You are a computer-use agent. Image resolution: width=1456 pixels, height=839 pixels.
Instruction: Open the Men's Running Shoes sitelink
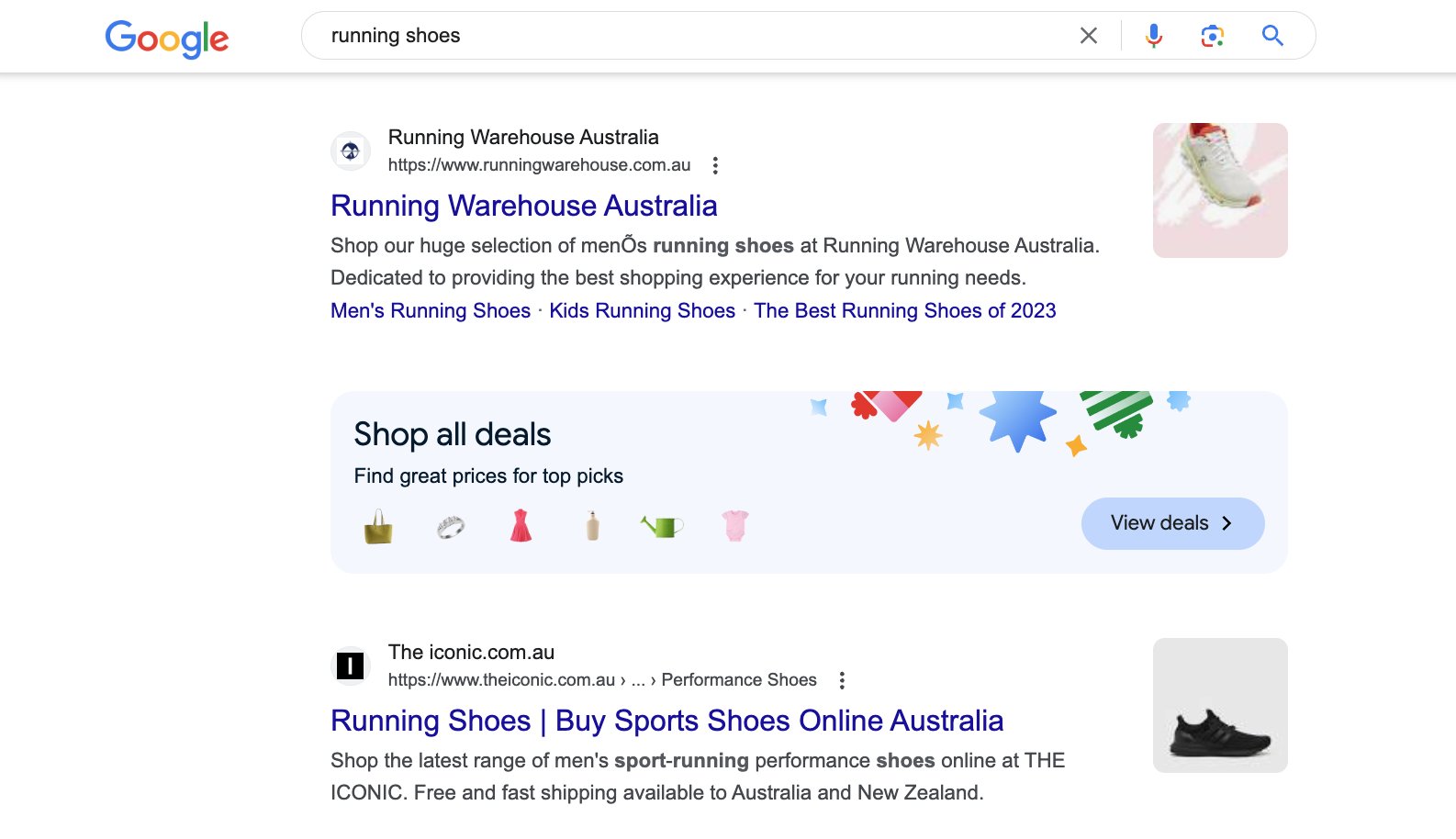coord(430,310)
